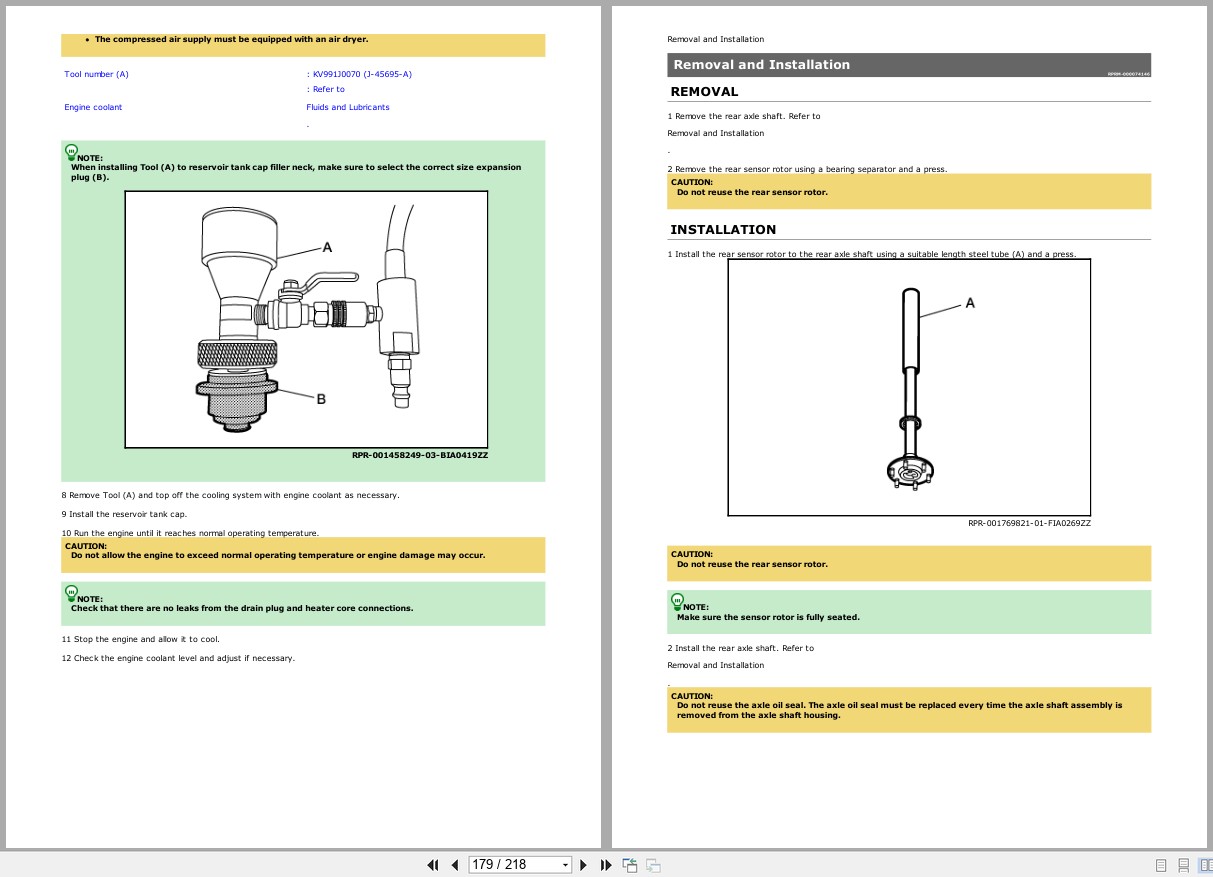Click the gray 'Removal and Installation' section header
Viewport: 1213px width, 877px height.
point(909,65)
